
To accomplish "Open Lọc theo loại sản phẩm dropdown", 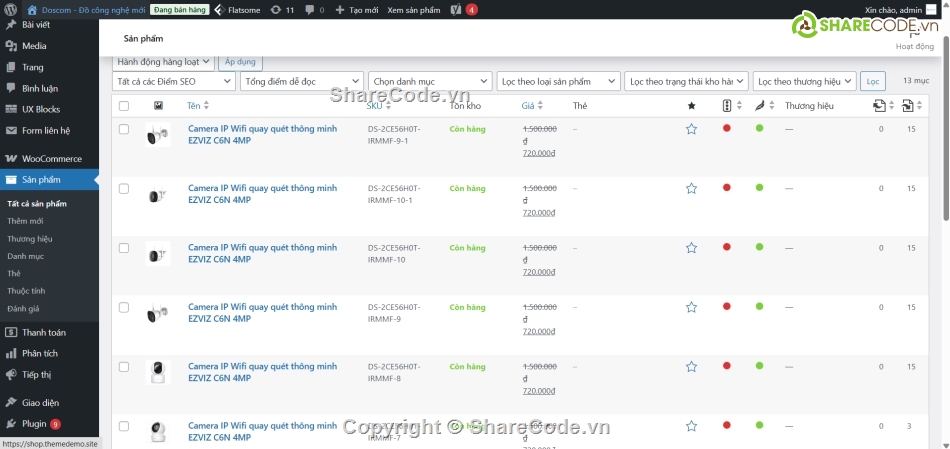I will (x=558, y=81).
